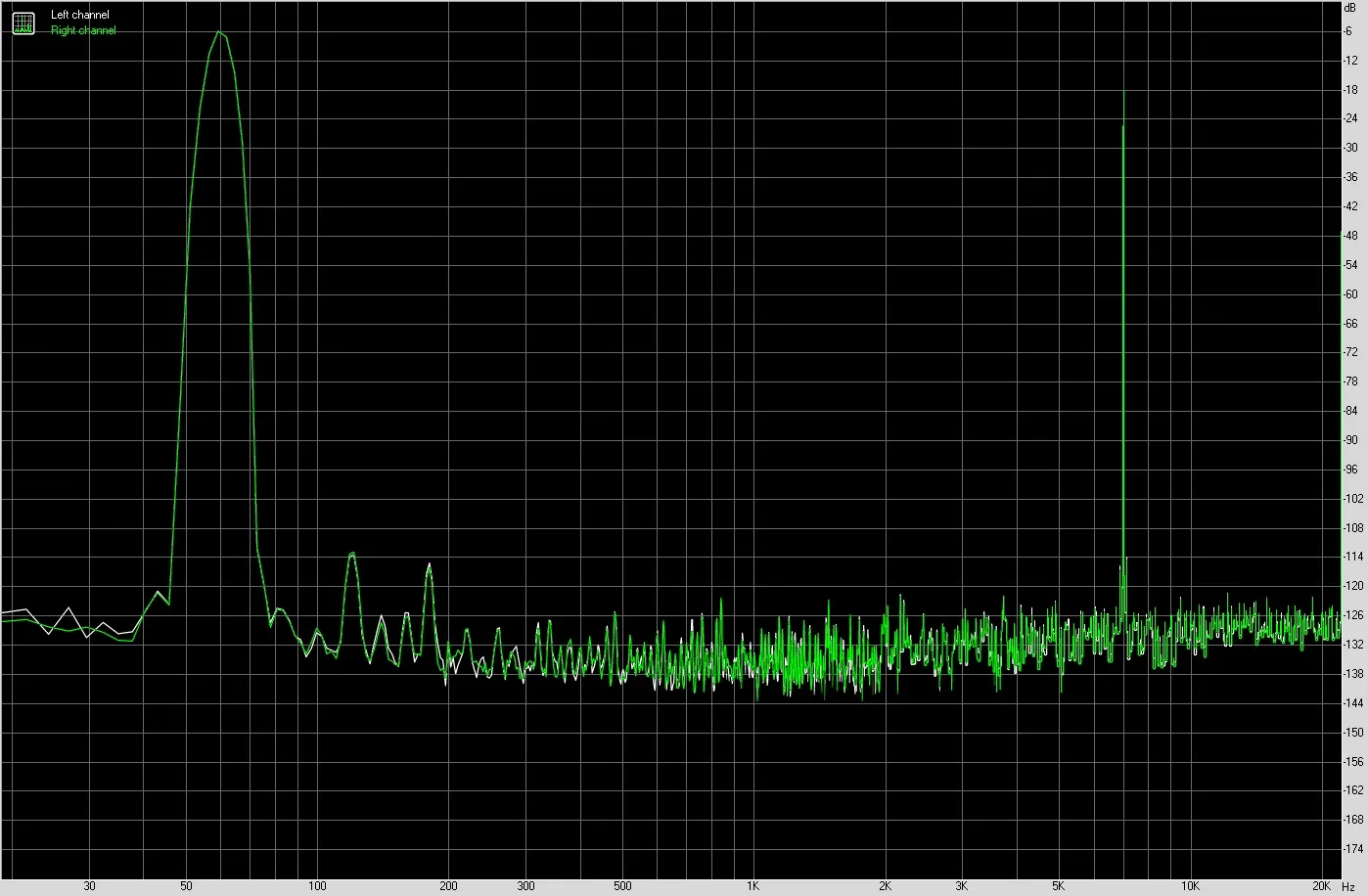Click the spectrum legend grid icon
Image resolution: width=1368 pixels, height=896 pixels.
(x=23, y=22)
